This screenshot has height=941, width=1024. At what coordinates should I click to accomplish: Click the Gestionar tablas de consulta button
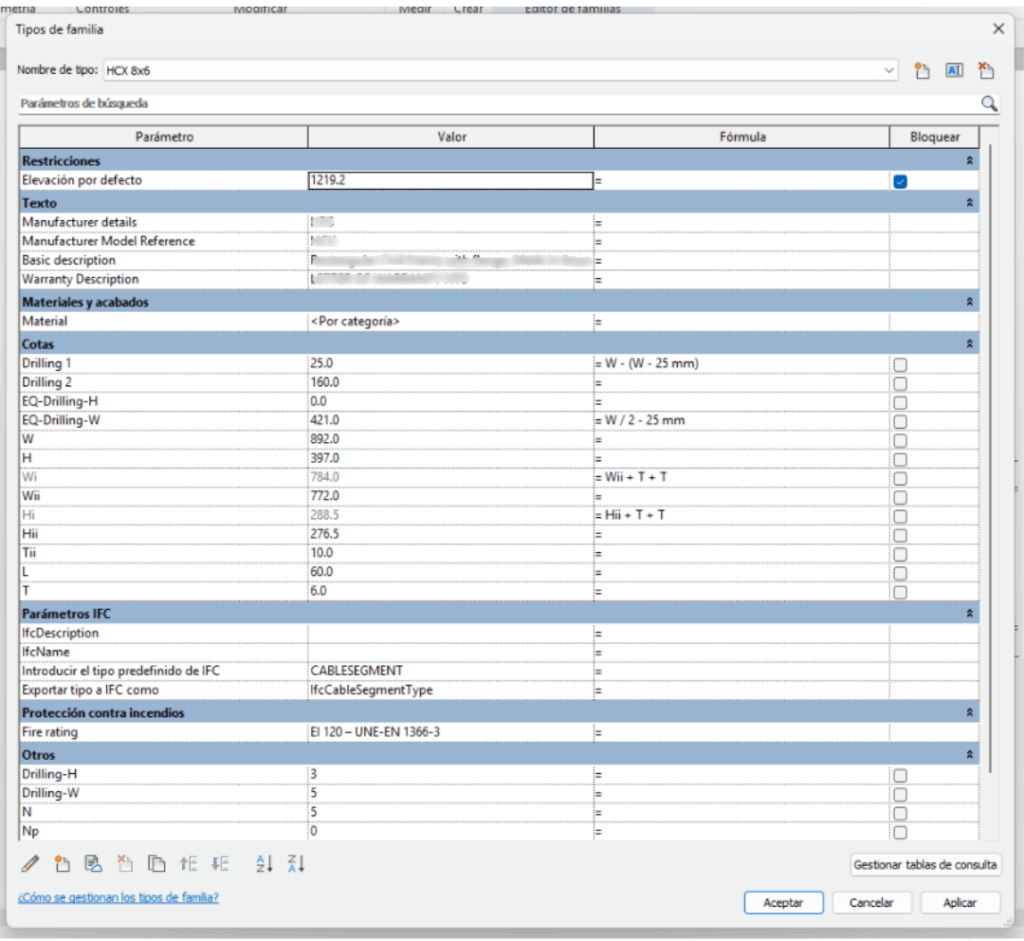pyautogui.click(x=925, y=865)
